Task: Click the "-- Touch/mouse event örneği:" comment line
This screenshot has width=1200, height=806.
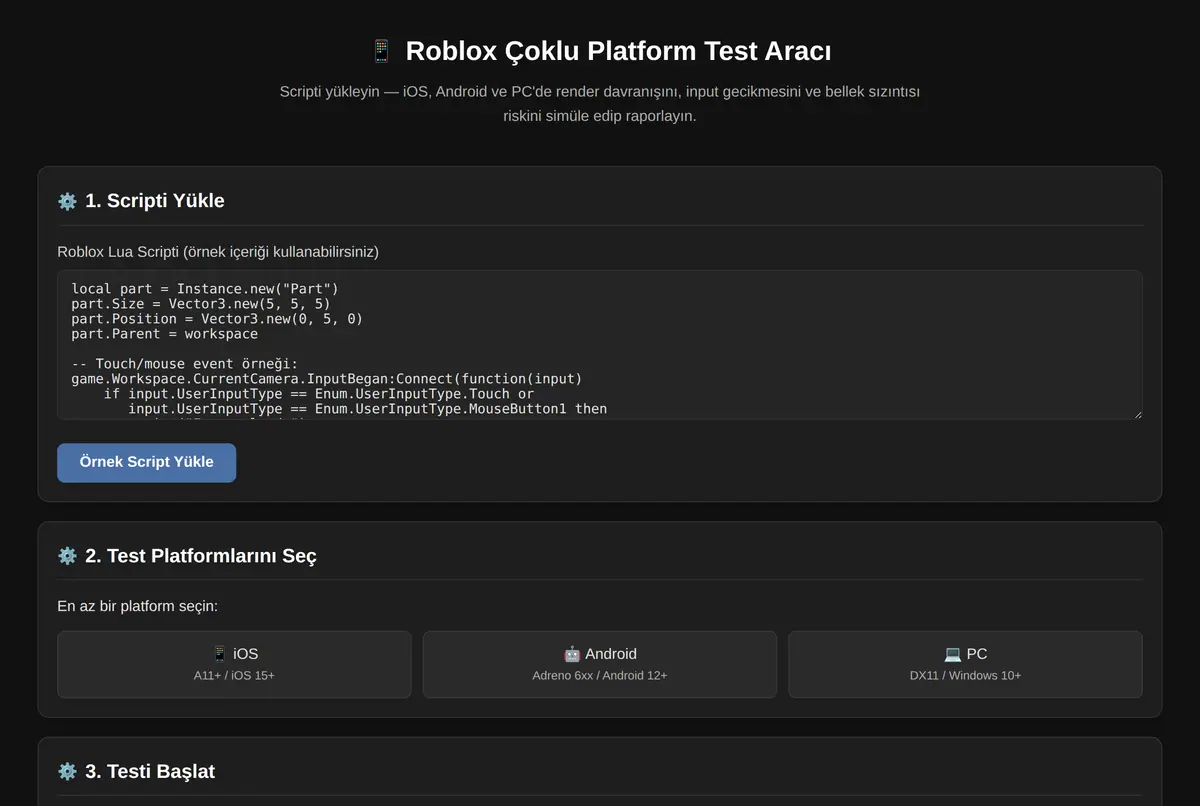Action: click(x=185, y=364)
